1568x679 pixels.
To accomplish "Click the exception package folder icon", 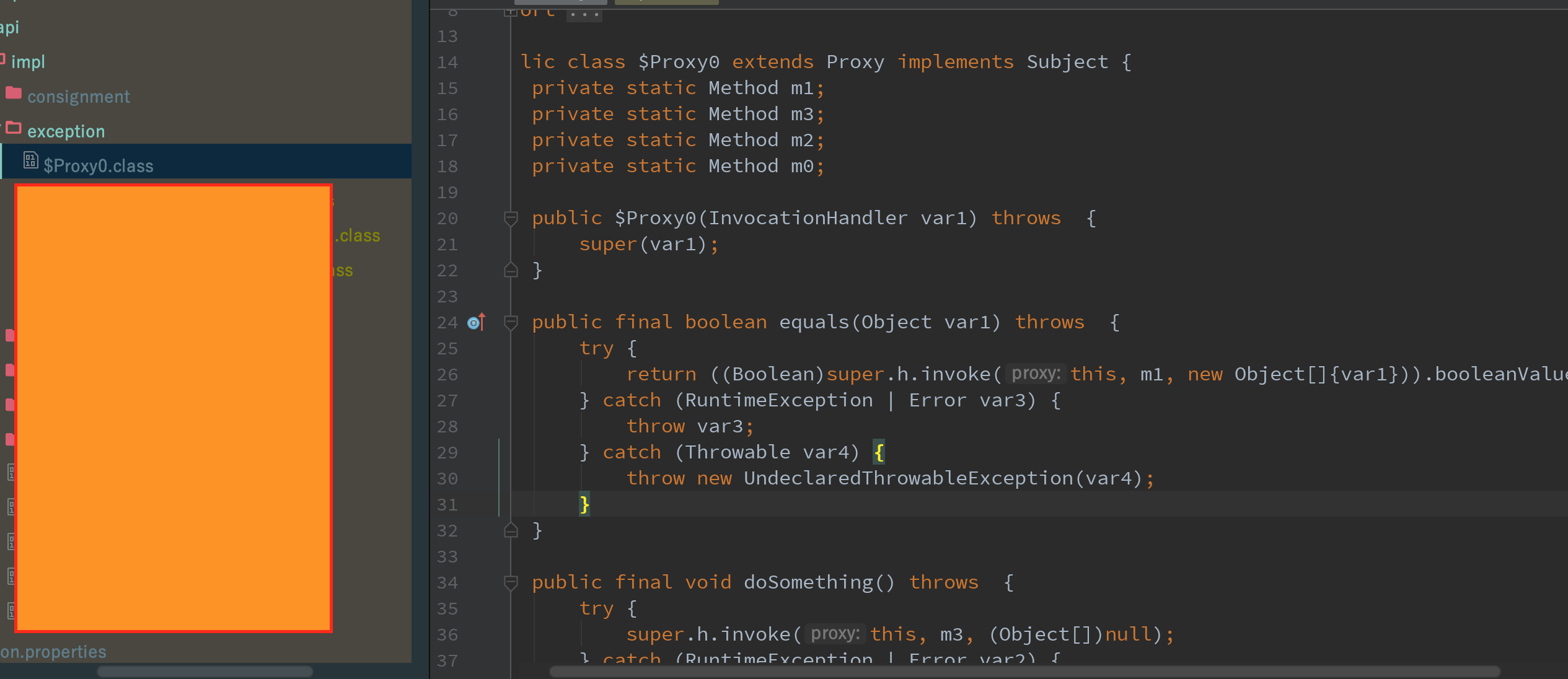I will tap(14, 128).
